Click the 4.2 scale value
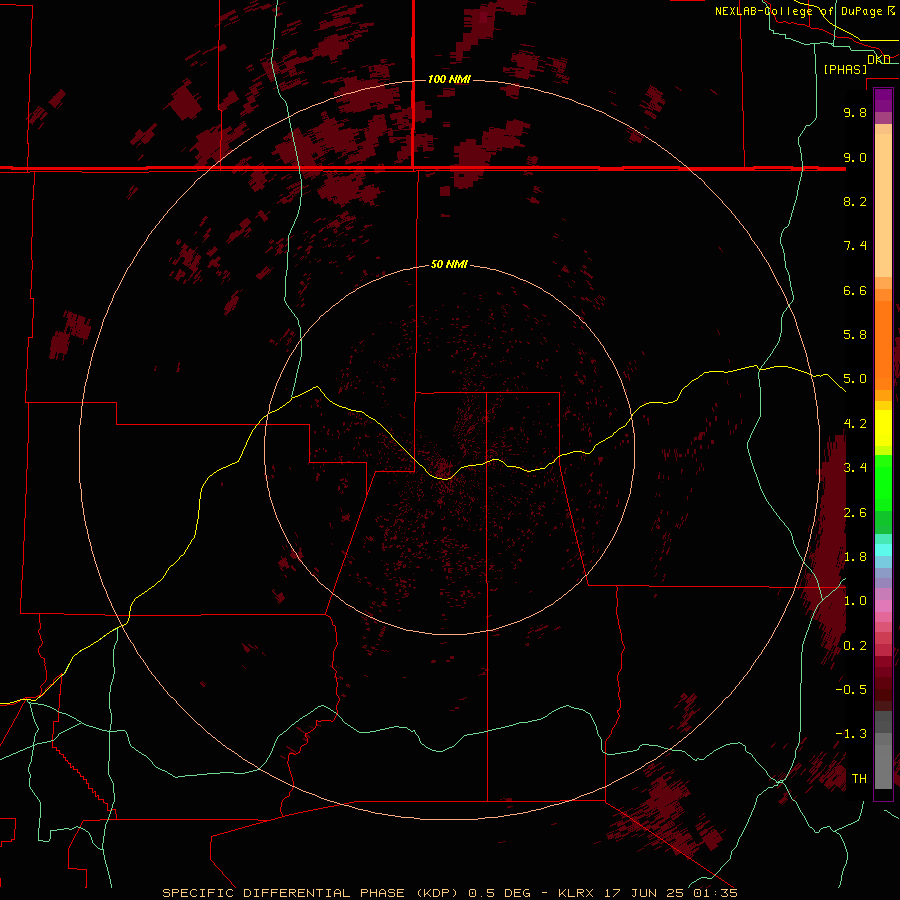This screenshot has height=900, width=900. [855, 424]
